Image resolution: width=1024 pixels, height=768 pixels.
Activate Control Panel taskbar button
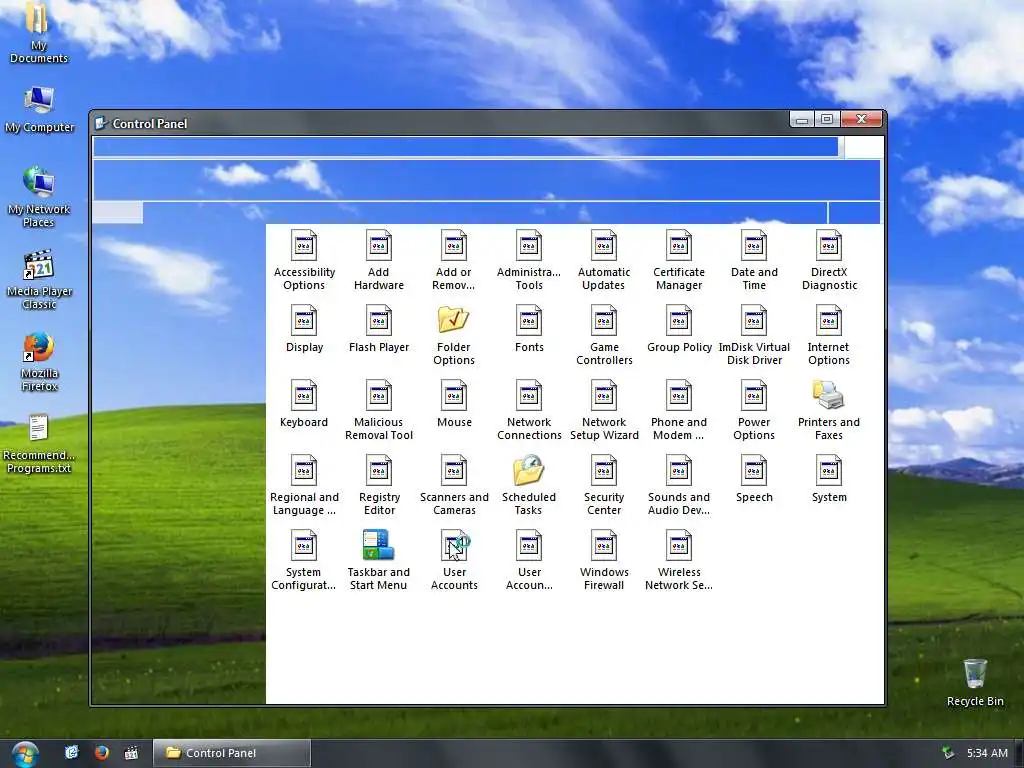pos(232,753)
